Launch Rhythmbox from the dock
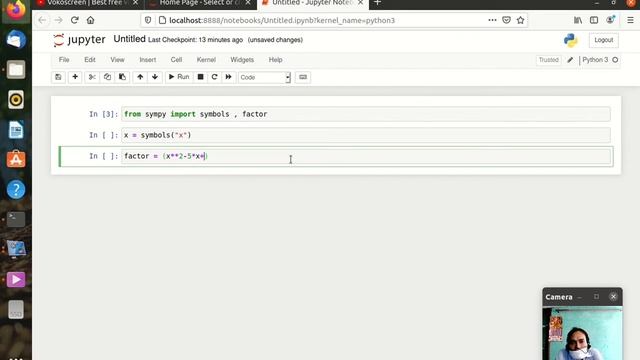 tap(16, 100)
